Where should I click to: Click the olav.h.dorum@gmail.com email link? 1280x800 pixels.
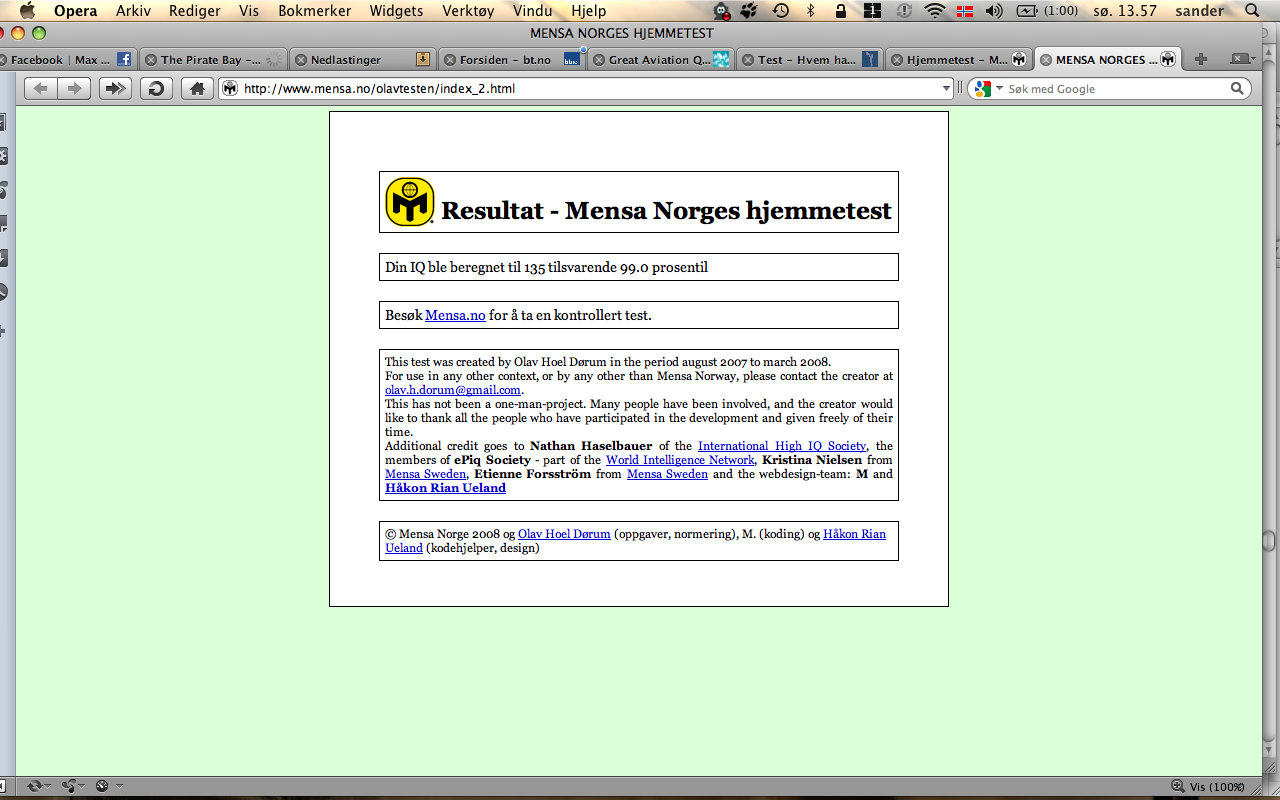[453, 390]
